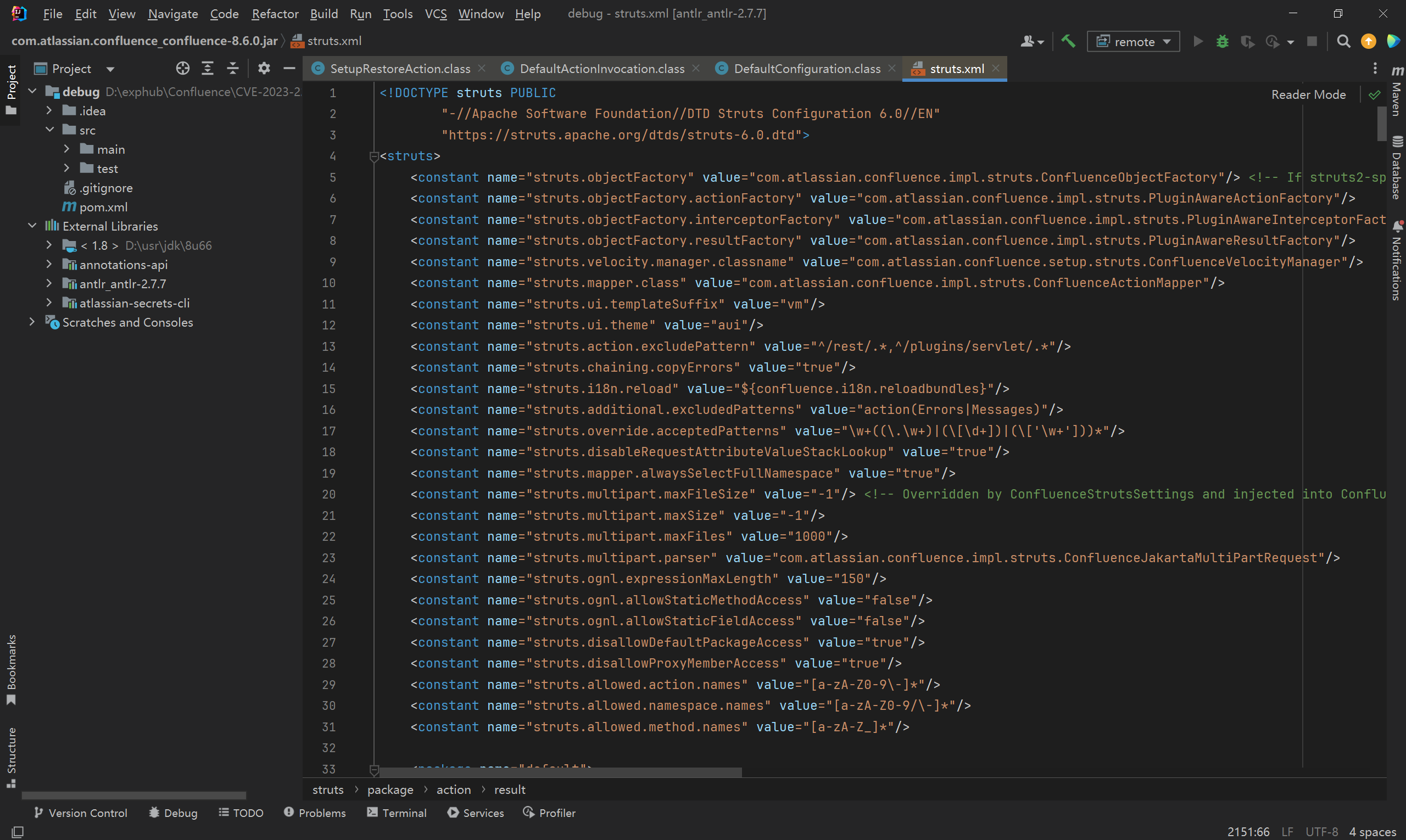Click the inspections green checkmark
Viewport: 1406px width, 840px height.
pyautogui.click(x=1374, y=94)
